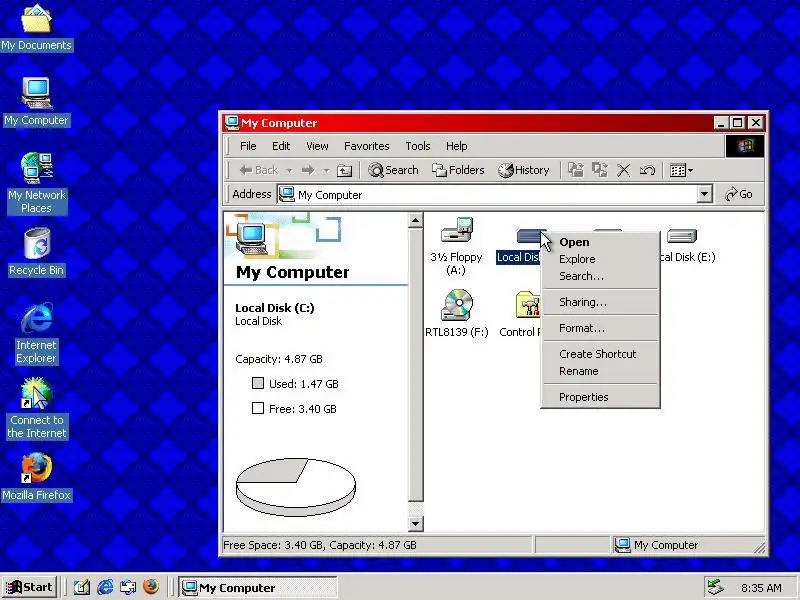Open the My Documents desktop icon
The width and height of the screenshot is (800, 600).
click(36, 27)
